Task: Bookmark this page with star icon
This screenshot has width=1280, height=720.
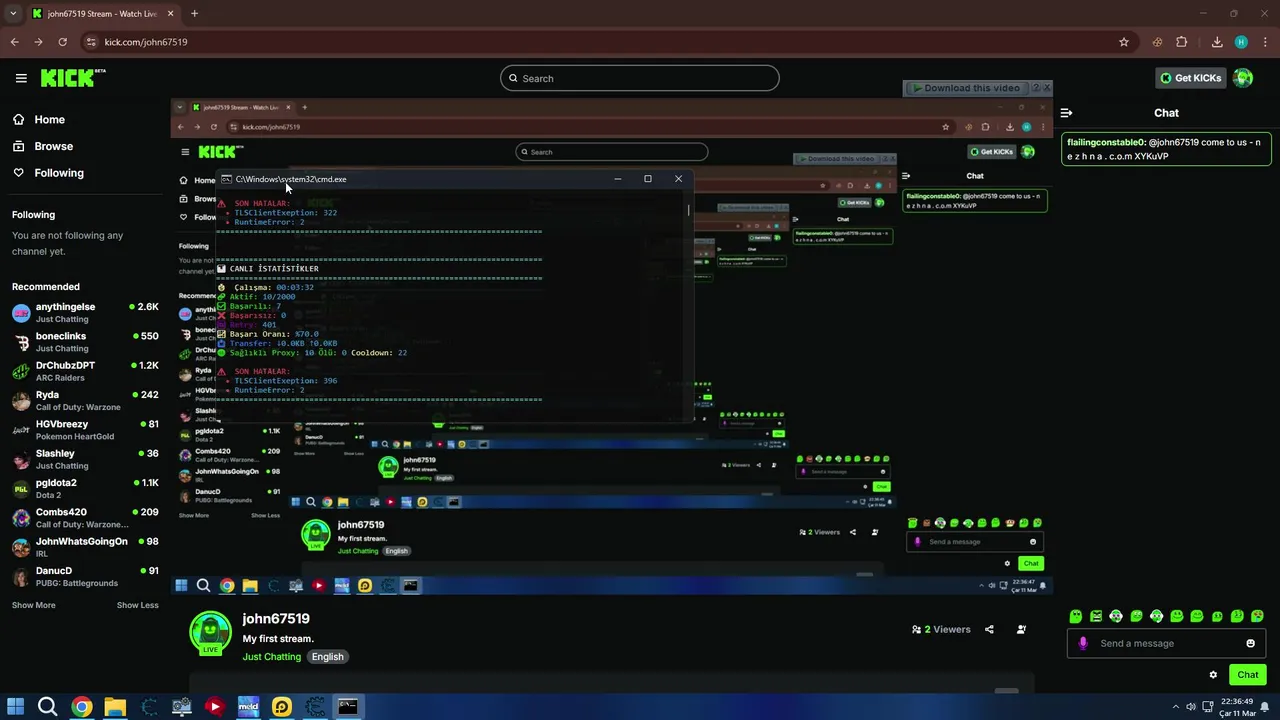Action: (1124, 42)
